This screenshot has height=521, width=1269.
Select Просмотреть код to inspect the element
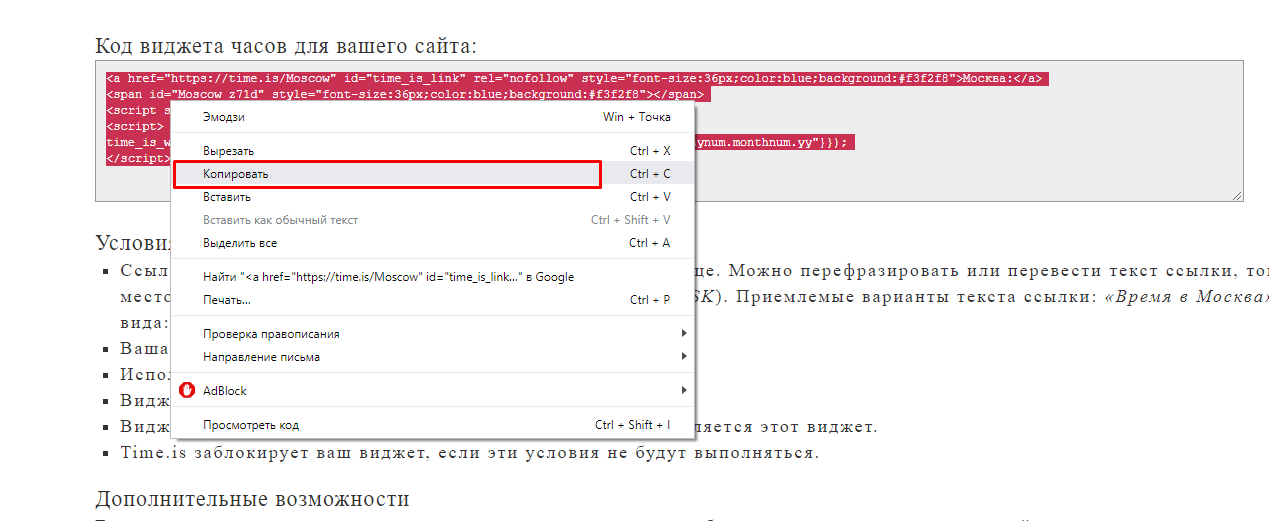click(250, 425)
